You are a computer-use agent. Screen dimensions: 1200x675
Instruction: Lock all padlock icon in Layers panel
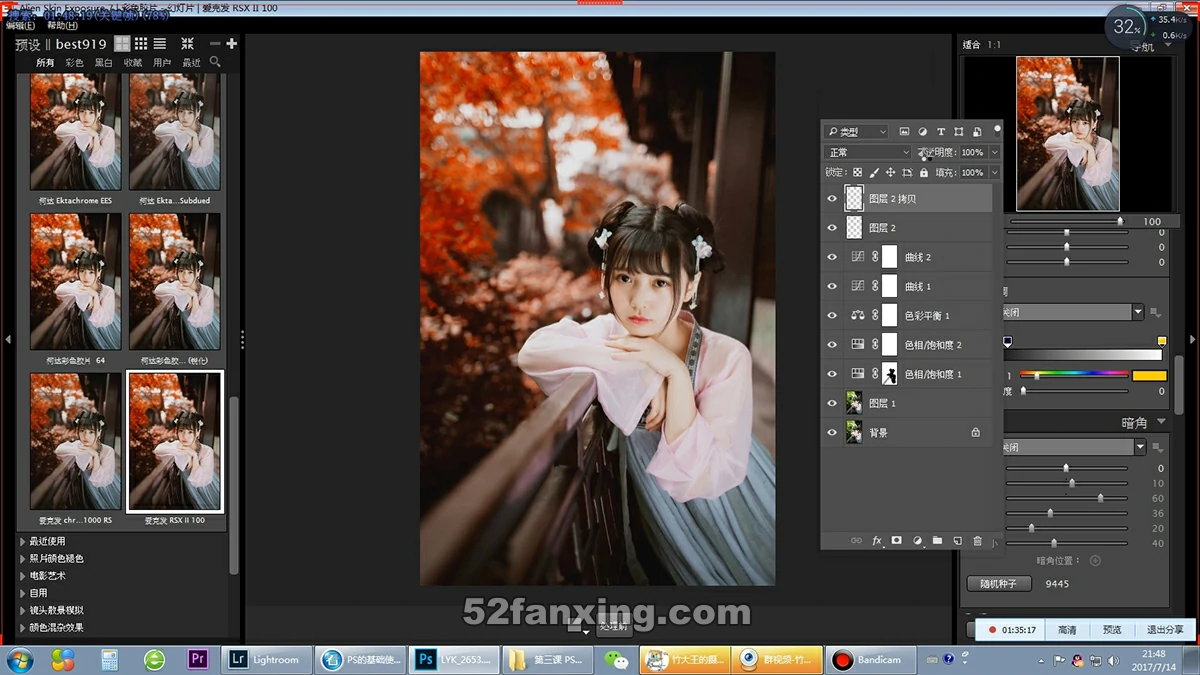pyautogui.click(x=923, y=173)
